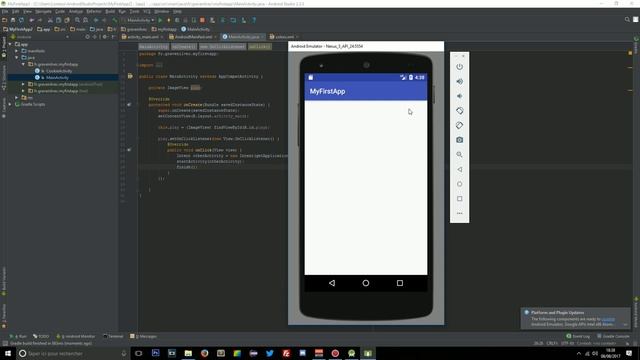Switch to colors.xml editor tab

tap(284, 37)
